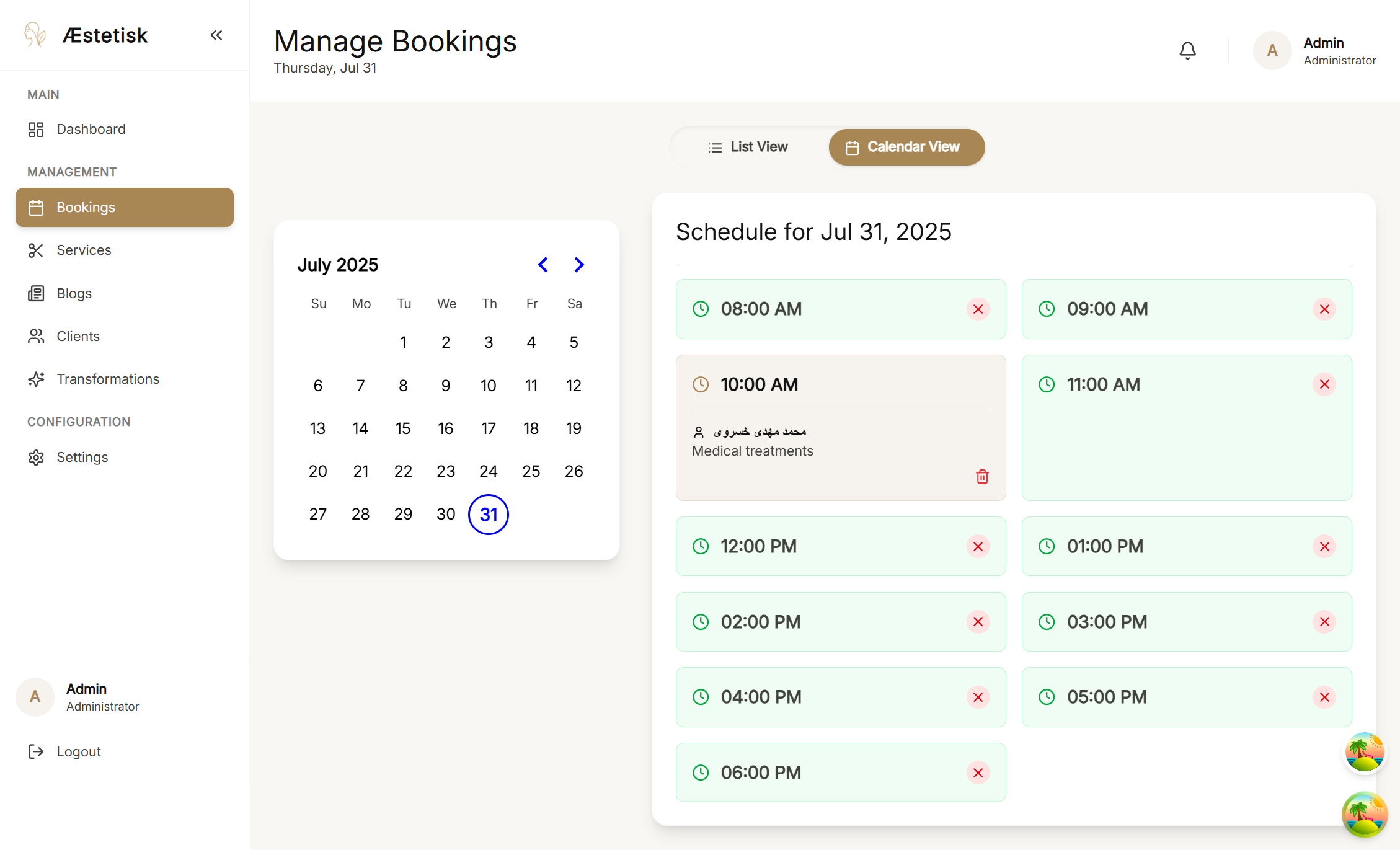Toggle off the 06:00 PM slot
The height and width of the screenshot is (850, 1400).
(978, 773)
